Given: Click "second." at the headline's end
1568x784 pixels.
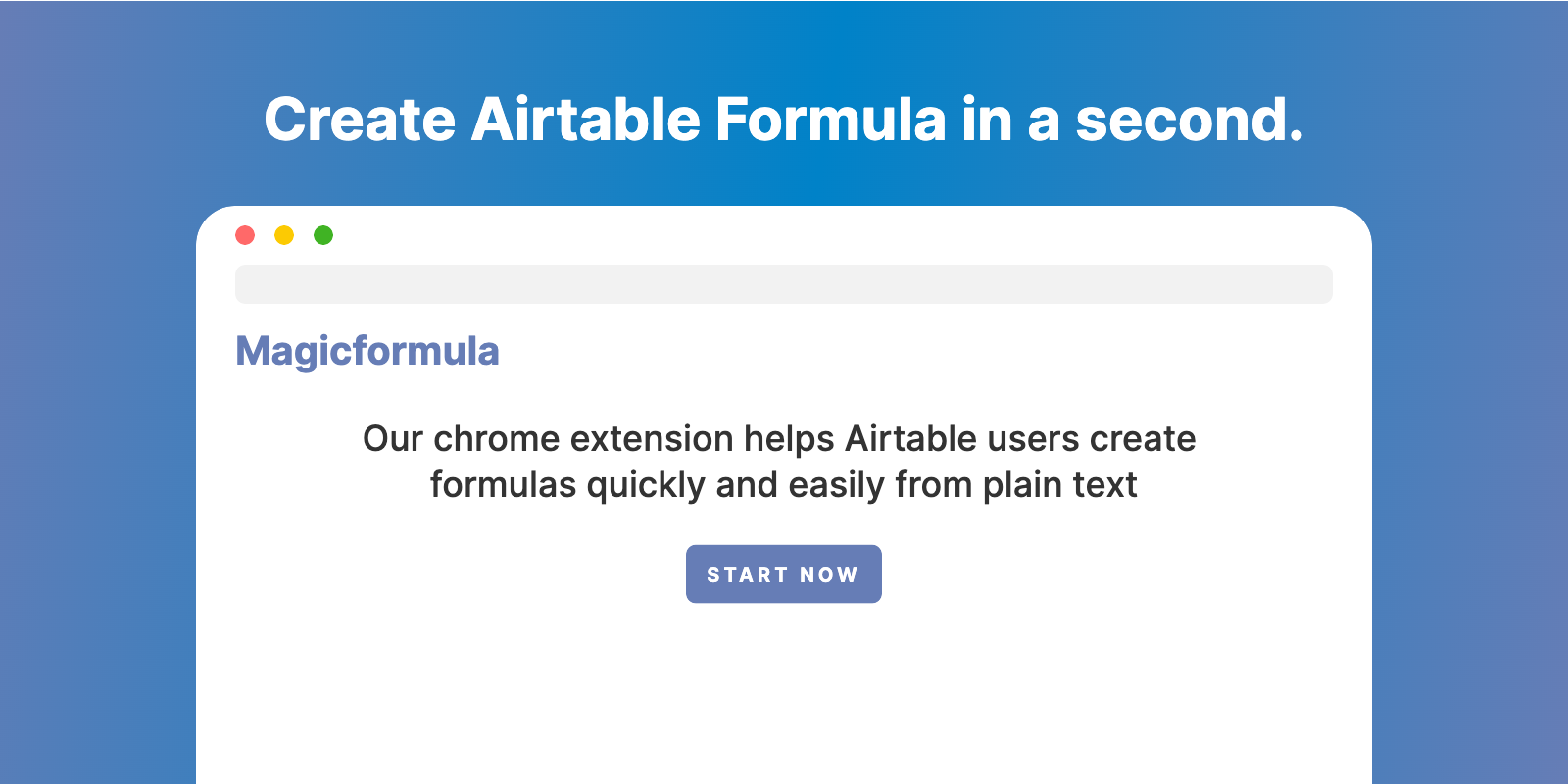Looking at the screenshot, I should point(1190,120).
